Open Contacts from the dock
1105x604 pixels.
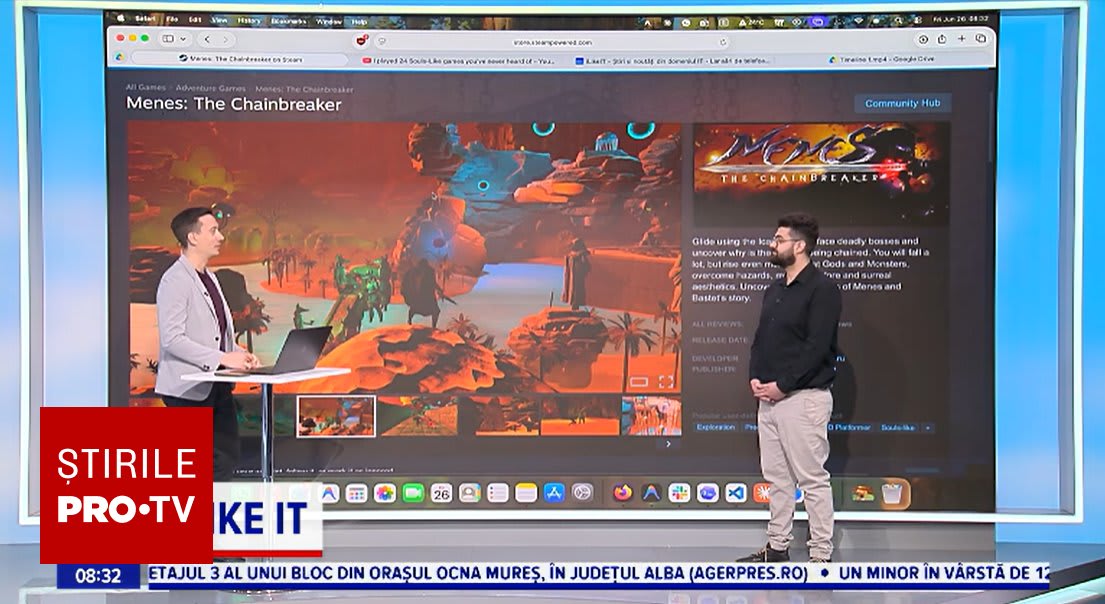tap(469, 493)
